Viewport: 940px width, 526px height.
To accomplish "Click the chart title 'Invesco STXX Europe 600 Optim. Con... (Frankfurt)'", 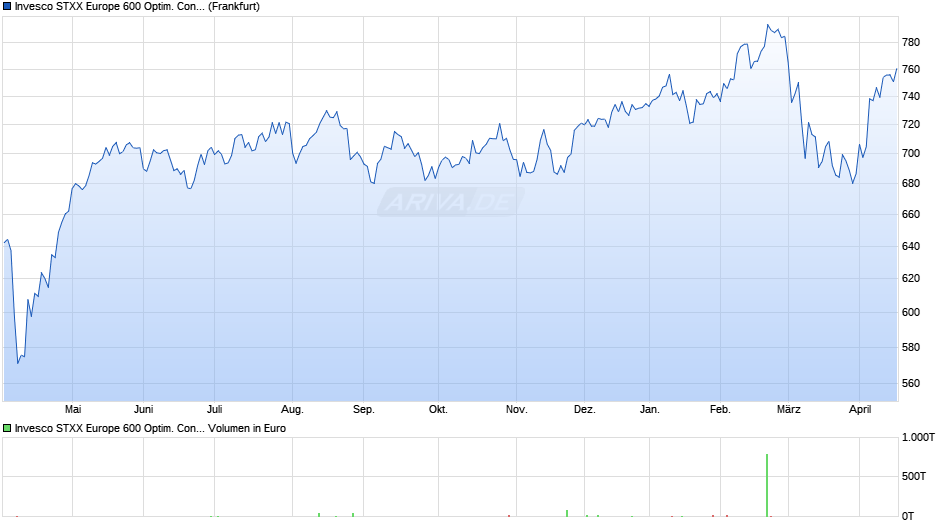I will click(x=137, y=7).
